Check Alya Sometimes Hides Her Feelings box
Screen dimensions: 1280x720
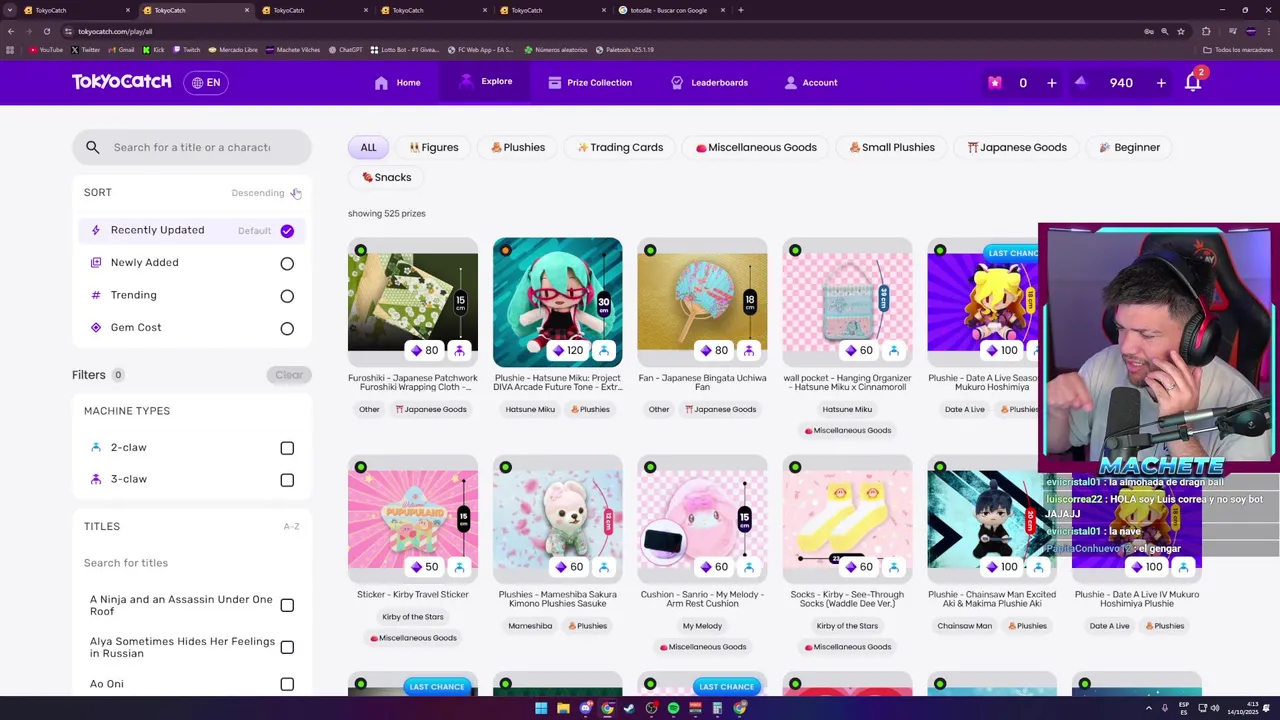[x=287, y=647]
